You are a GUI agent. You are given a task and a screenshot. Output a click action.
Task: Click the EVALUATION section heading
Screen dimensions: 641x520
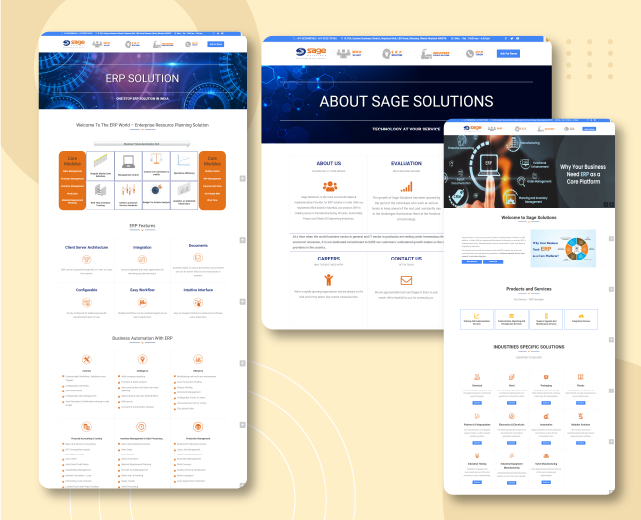click(406, 163)
